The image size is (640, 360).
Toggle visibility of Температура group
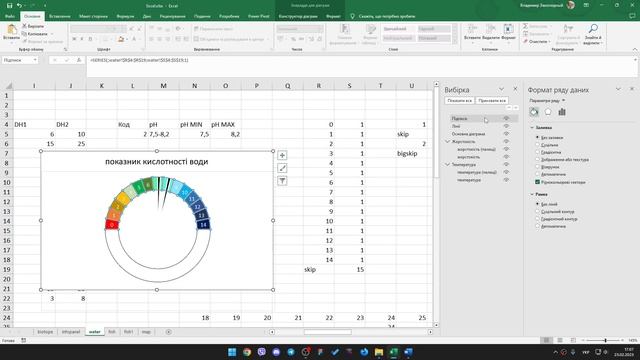[506, 164]
